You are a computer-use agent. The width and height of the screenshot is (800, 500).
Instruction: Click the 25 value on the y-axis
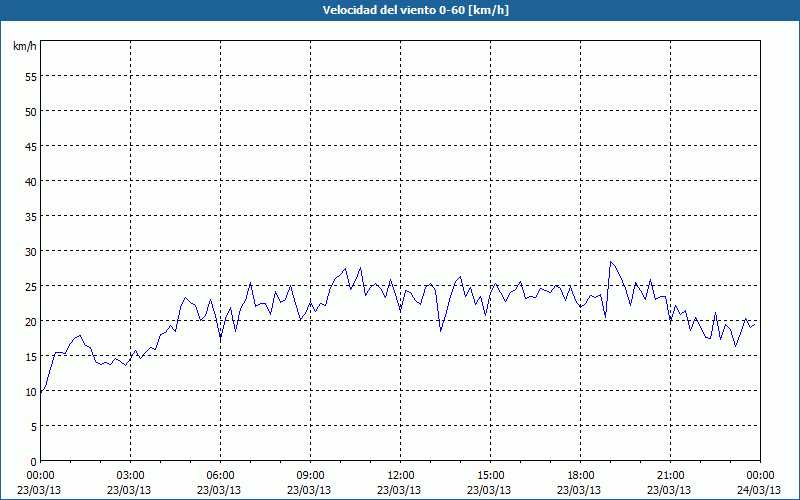(31, 287)
